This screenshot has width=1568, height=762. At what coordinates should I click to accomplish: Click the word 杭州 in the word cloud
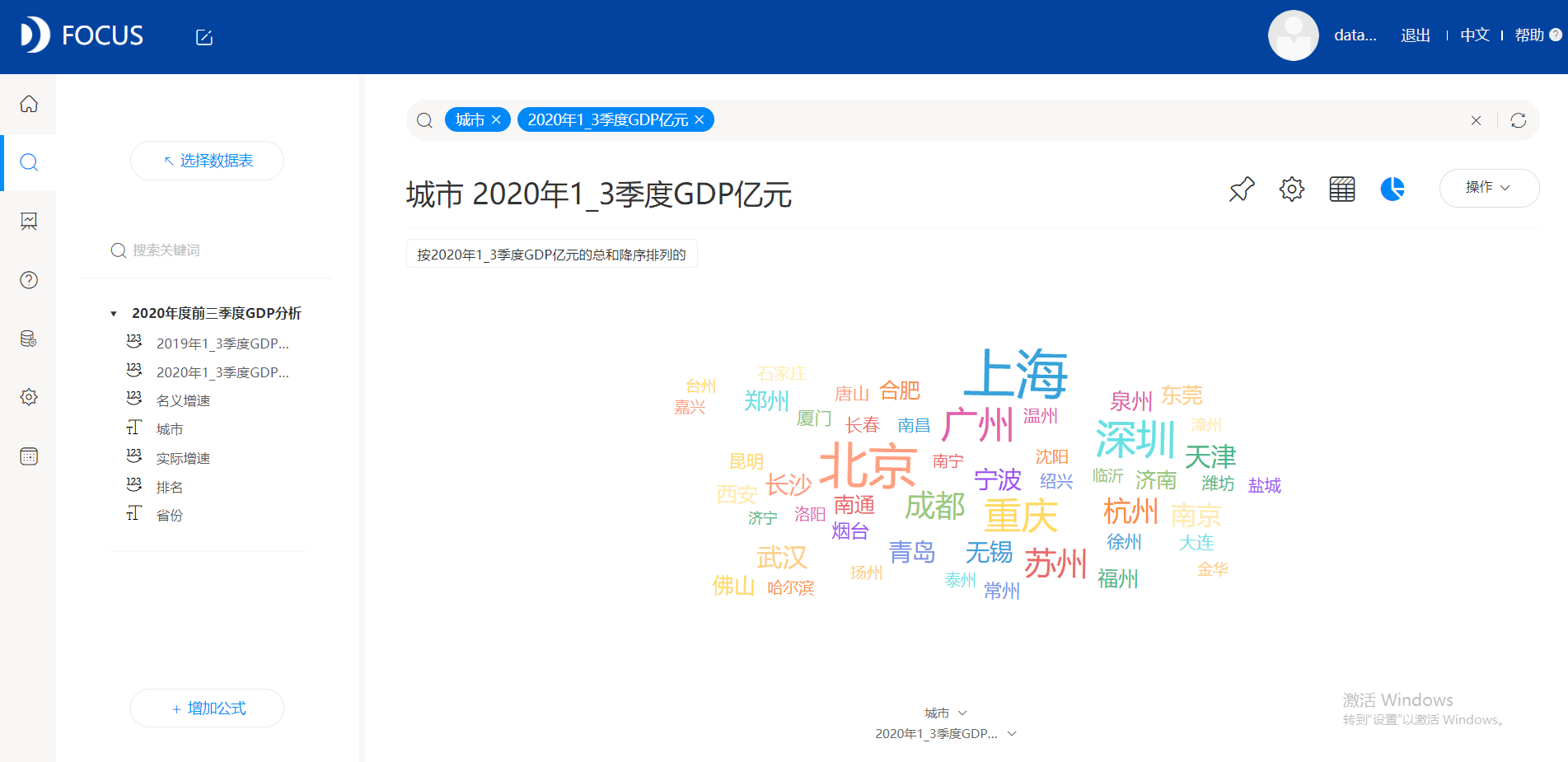[1130, 512]
